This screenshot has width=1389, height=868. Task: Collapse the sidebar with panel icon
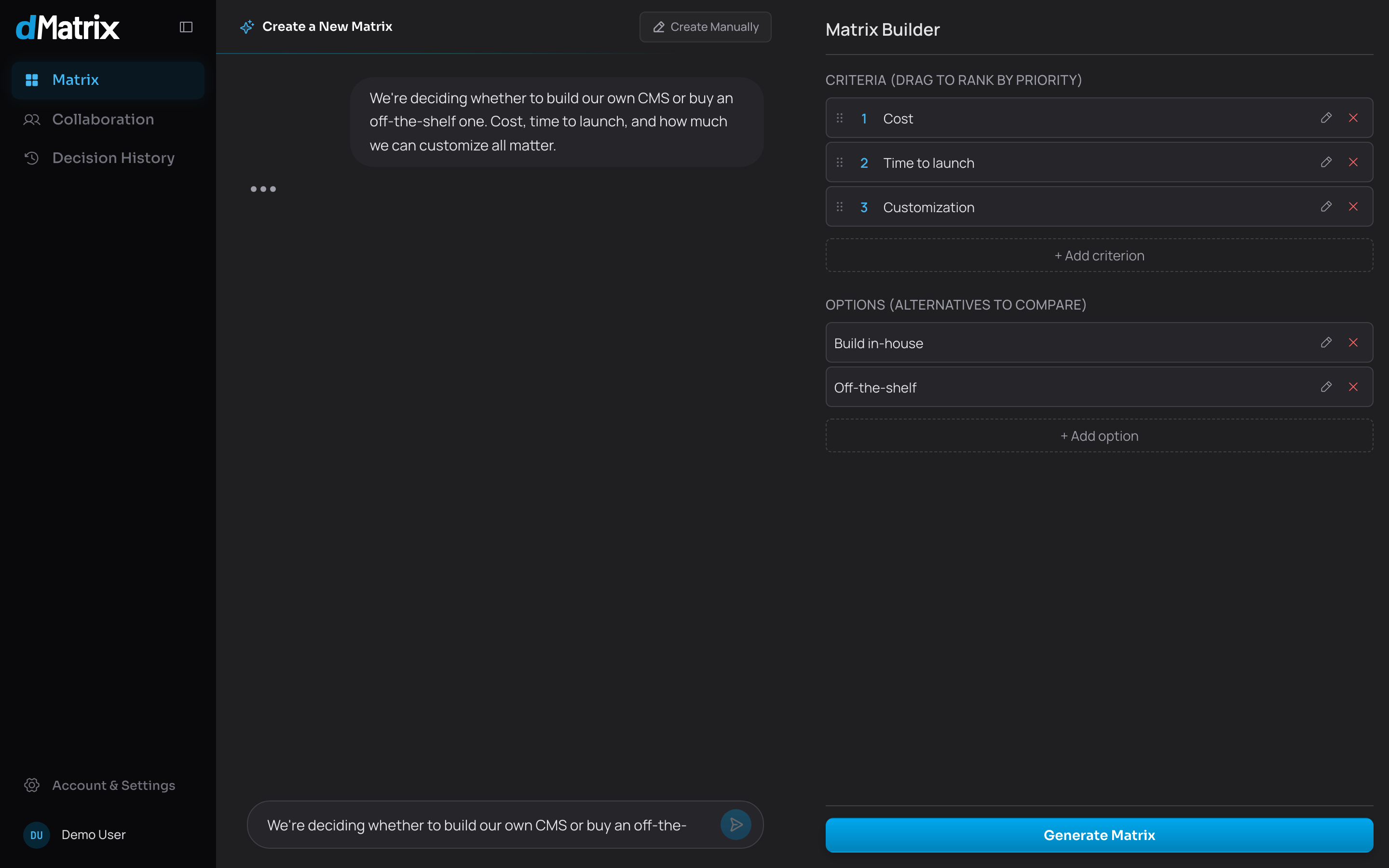click(x=186, y=27)
